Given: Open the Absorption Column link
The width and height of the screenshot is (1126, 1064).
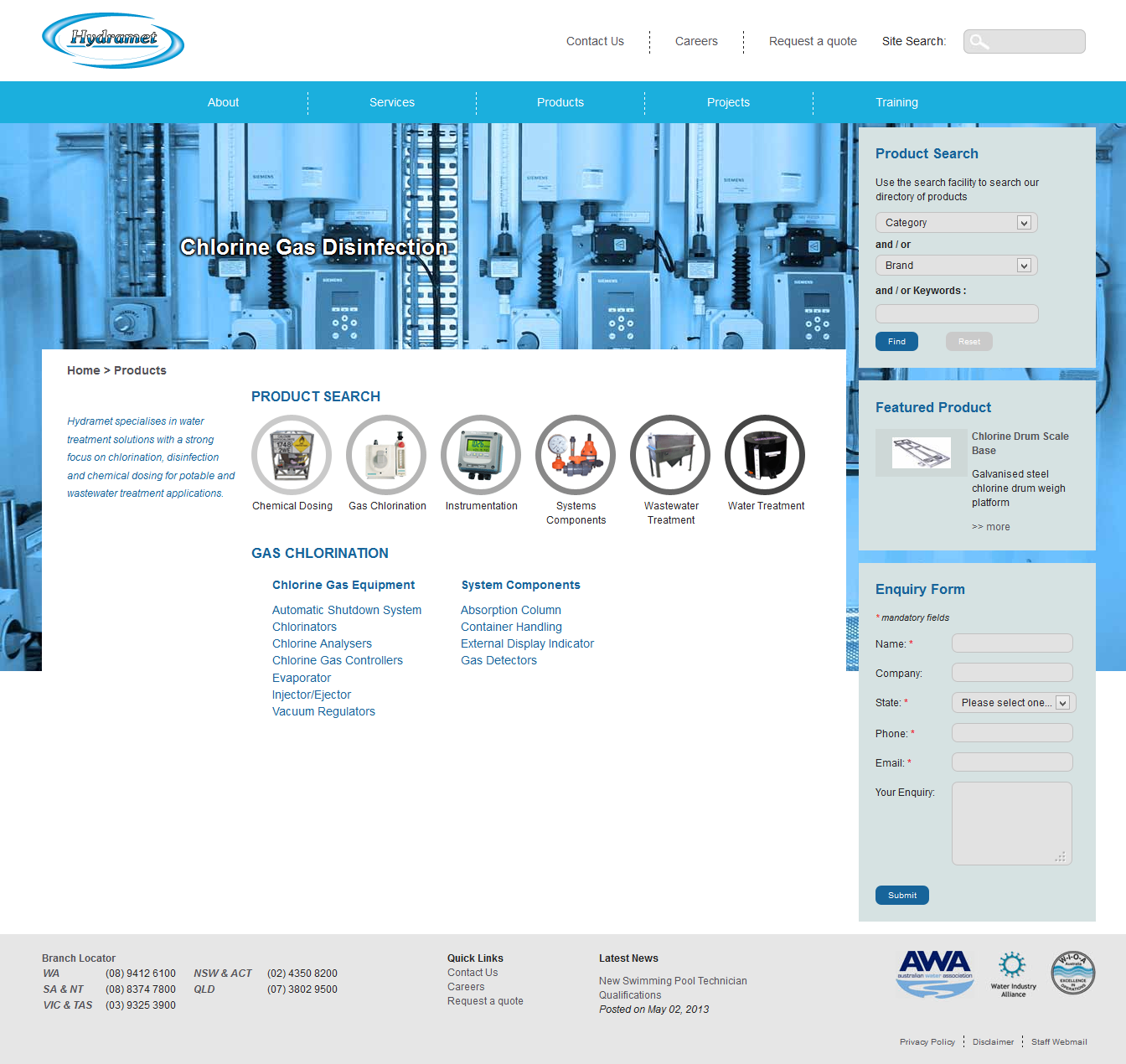Looking at the screenshot, I should 511,610.
